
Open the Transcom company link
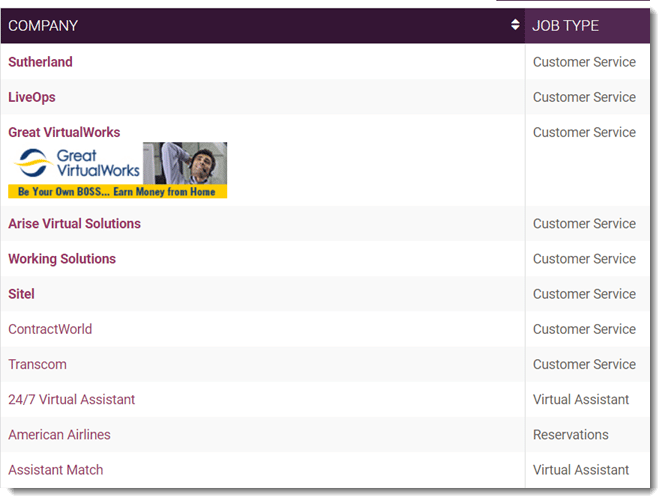coord(37,364)
